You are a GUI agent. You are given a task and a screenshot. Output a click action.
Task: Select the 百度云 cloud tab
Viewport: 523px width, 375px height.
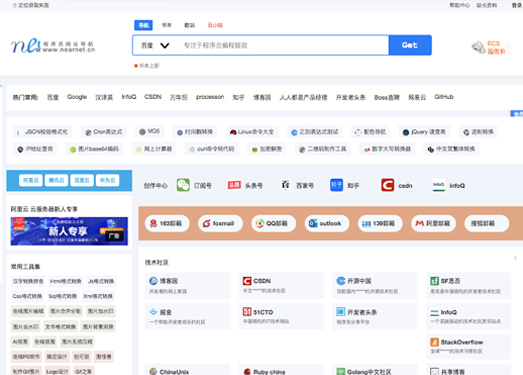coord(82,180)
